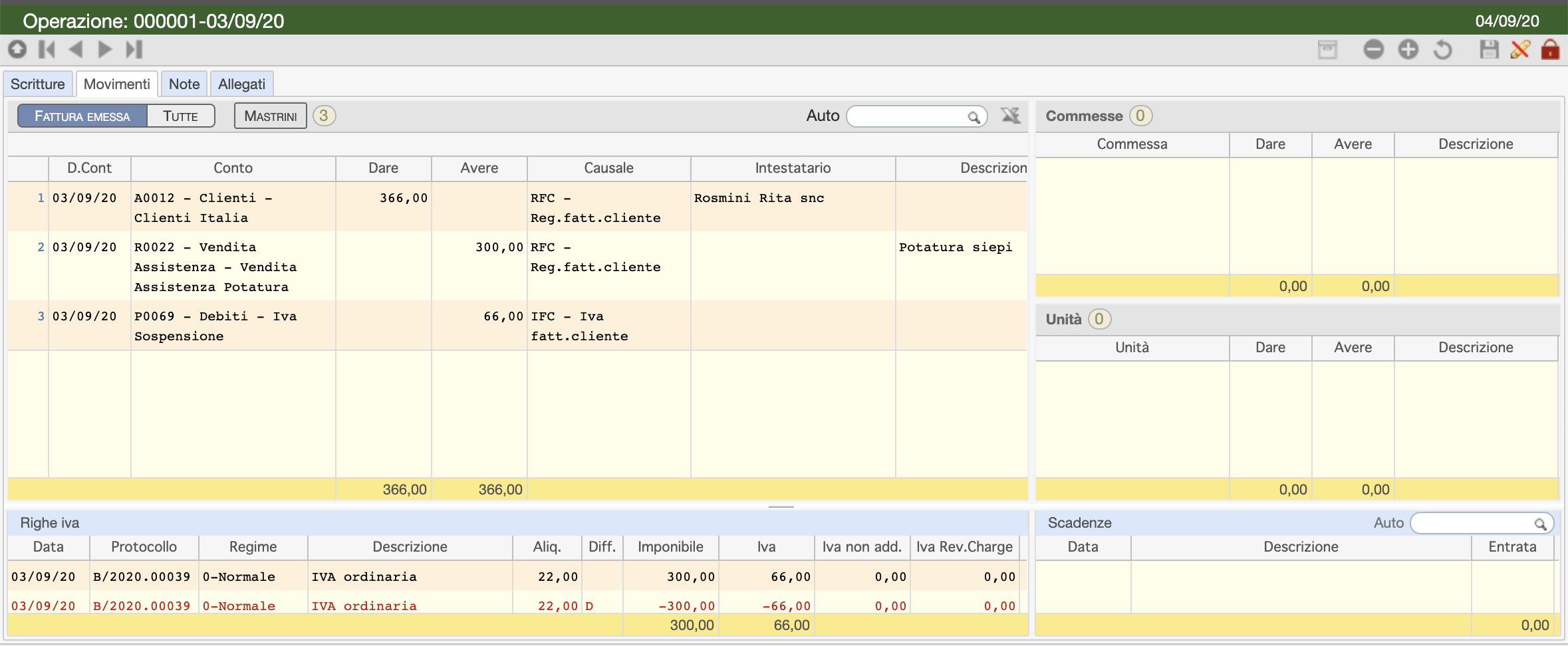Viewport: 1568px width, 646px height.
Task: Click the pencil edit icon
Action: [x=1520, y=50]
